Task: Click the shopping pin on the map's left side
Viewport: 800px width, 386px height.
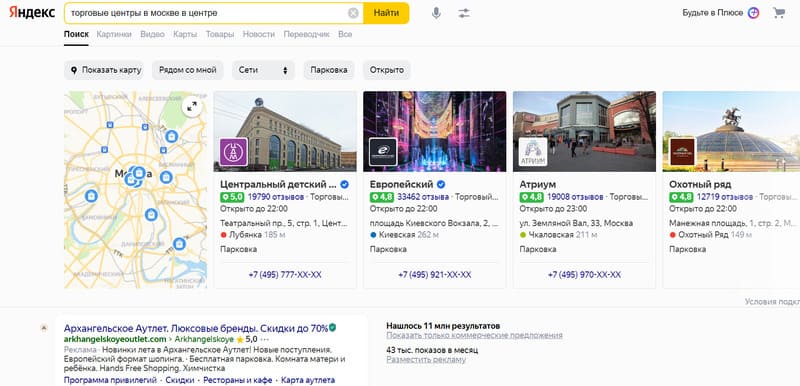Action: click(x=91, y=196)
